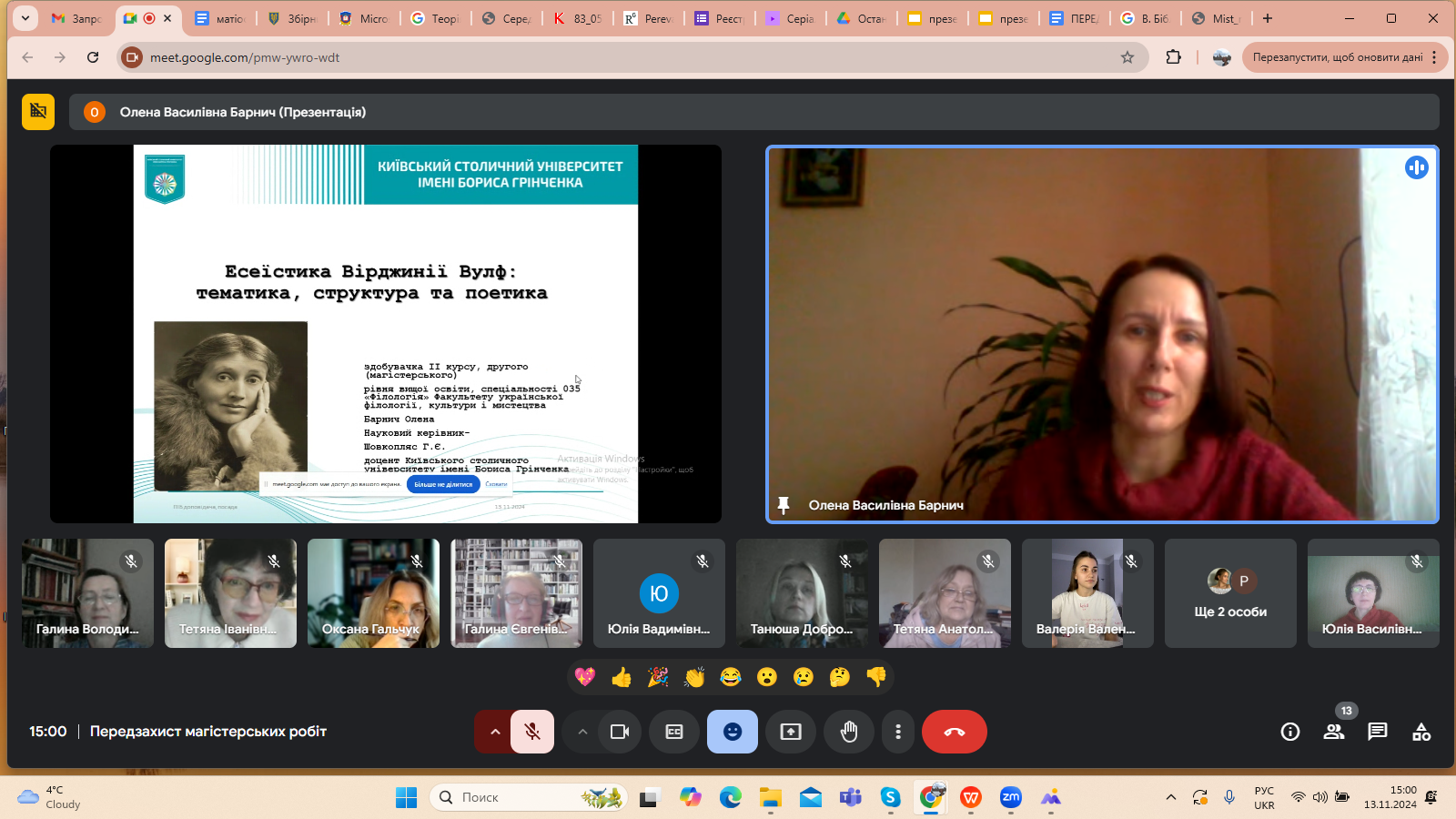Show the participants list icon
Screen dimensions: 1456x819
tap(1333, 732)
